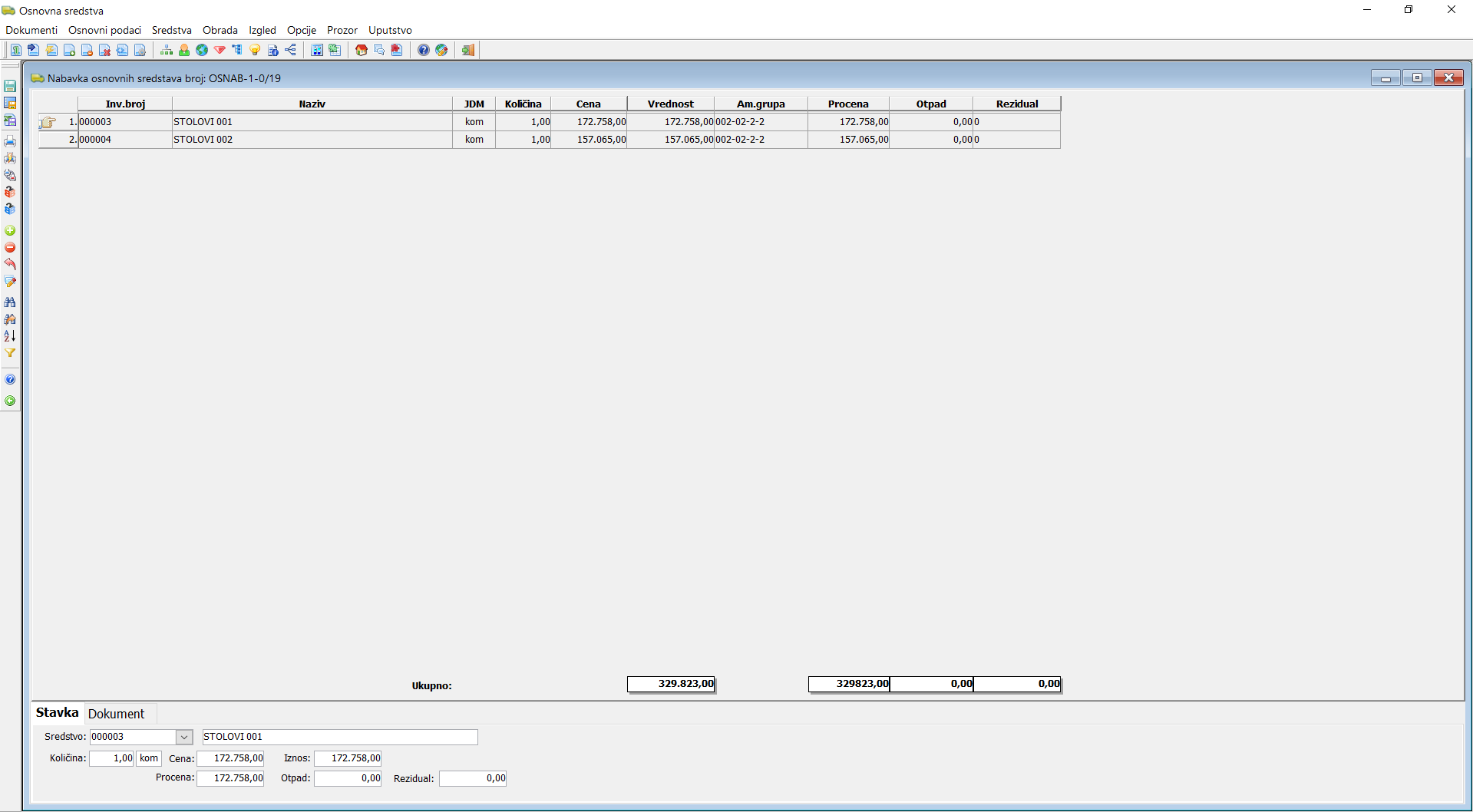Viewport: 1473px width, 812px height.
Task: Open the Obrada menu
Action: [x=220, y=30]
